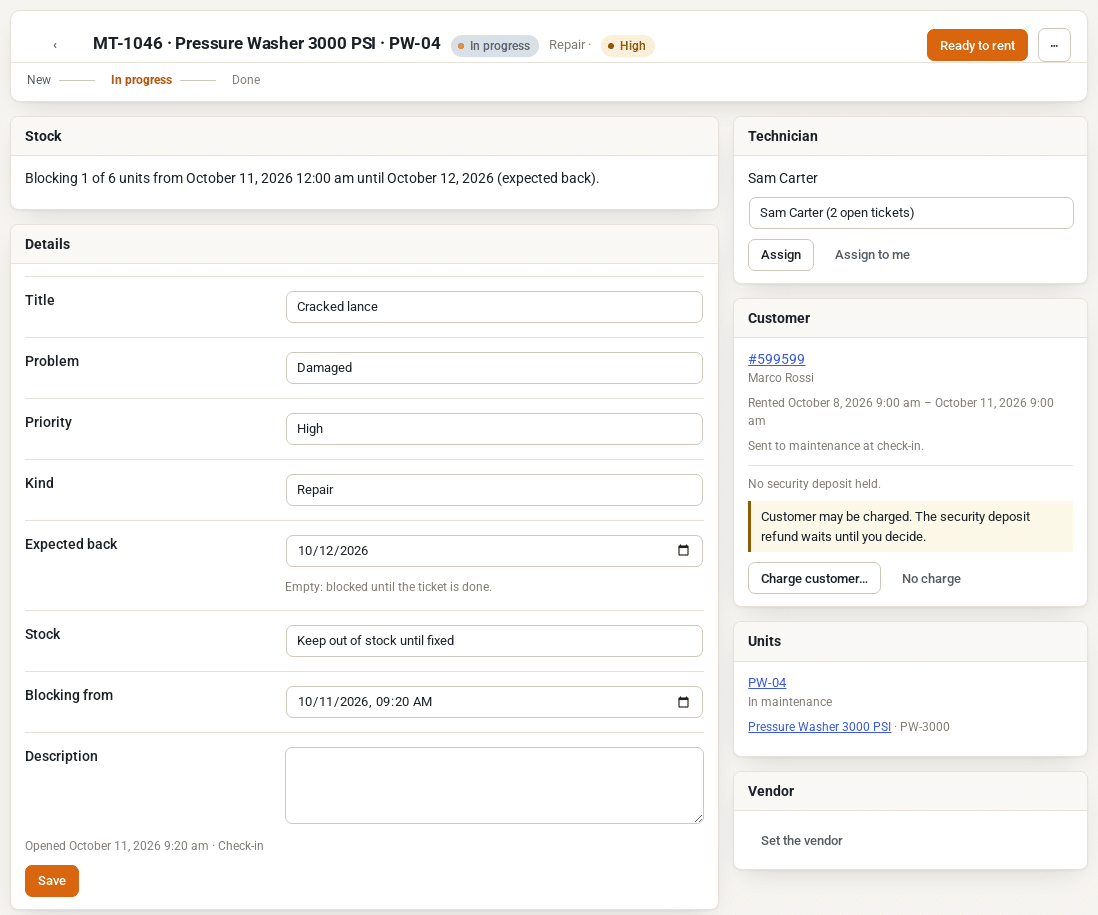
Task: Select the Done status step
Action: (x=246, y=80)
